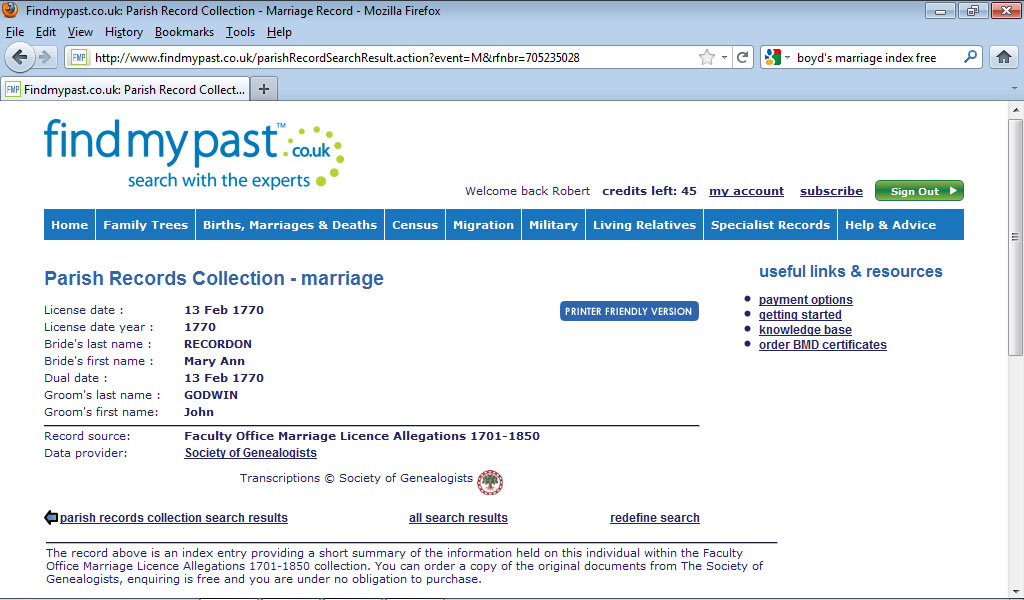Click the useful links & resources heading
Viewport: 1024px width, 600px height.
850,272
